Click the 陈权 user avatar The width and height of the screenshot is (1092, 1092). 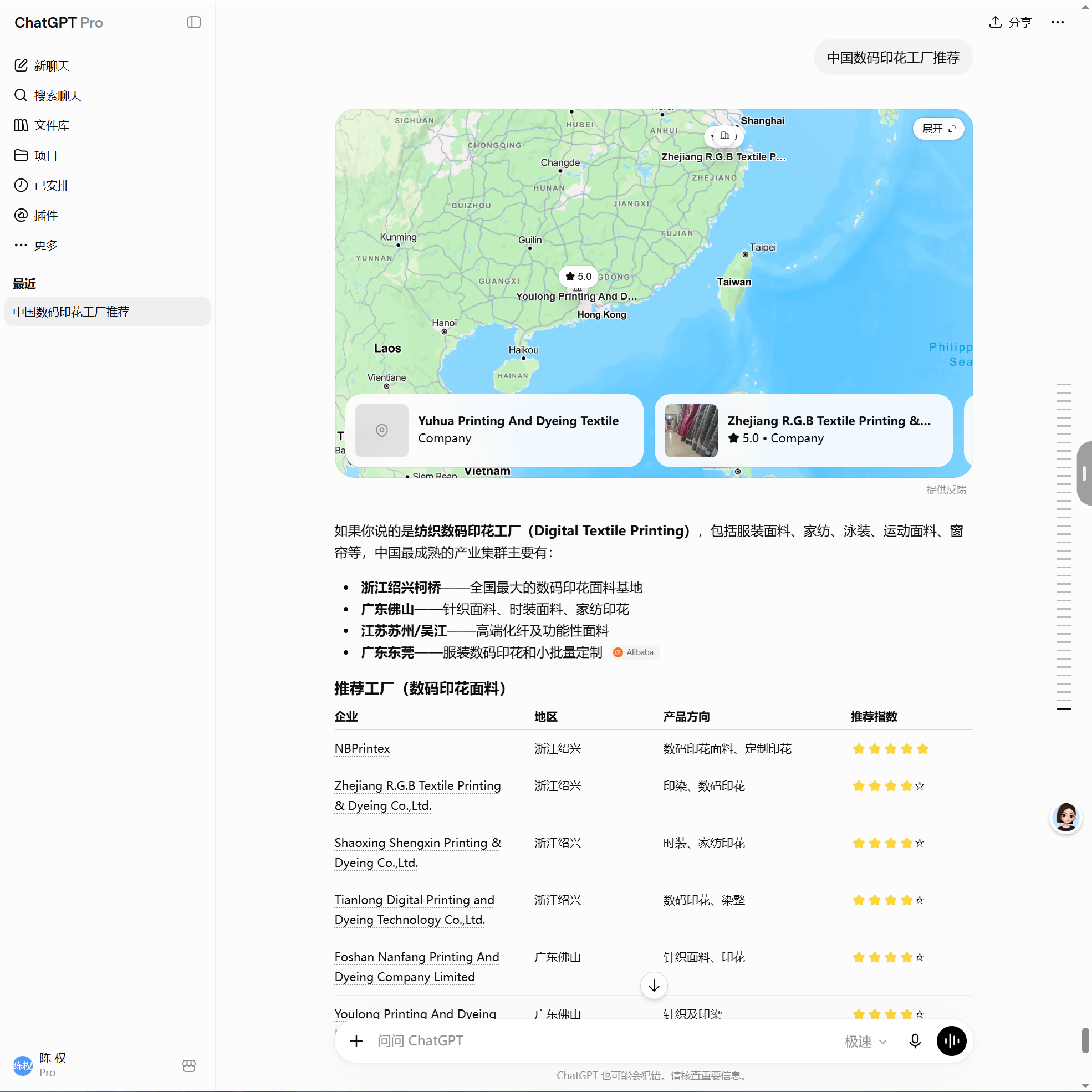click(23, 1065)
